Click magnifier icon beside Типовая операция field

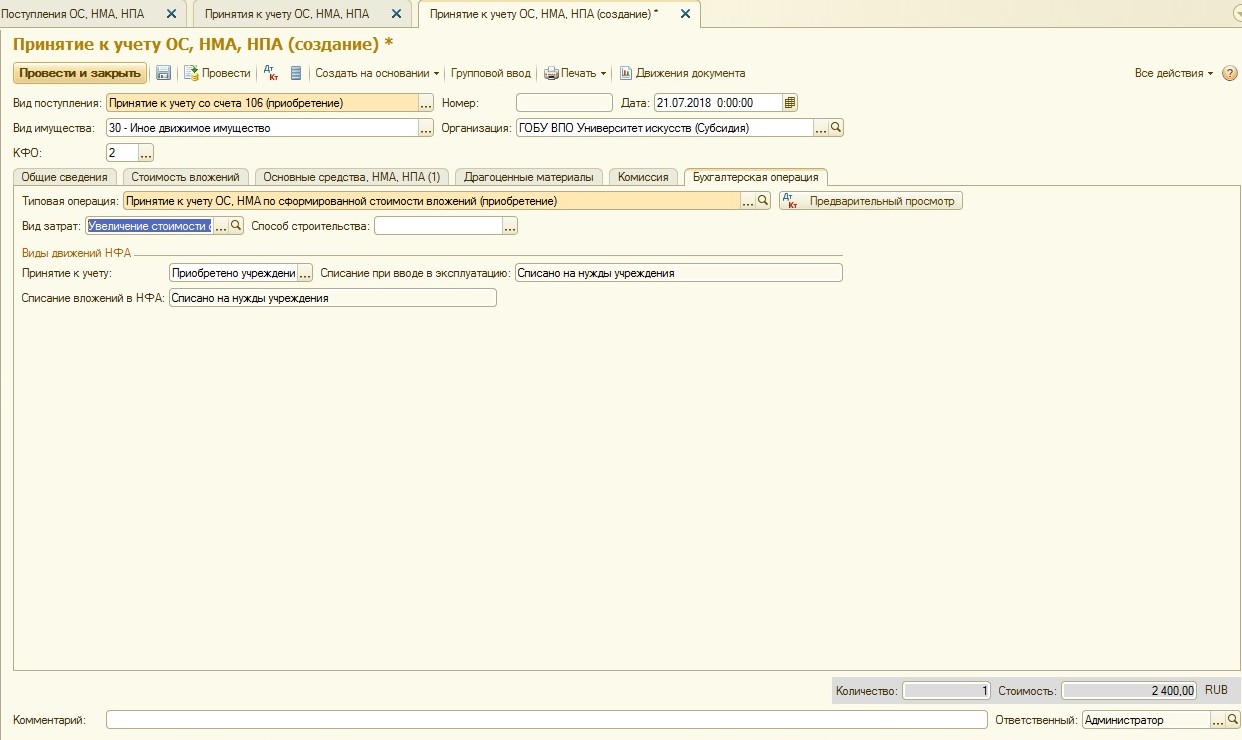763,201
